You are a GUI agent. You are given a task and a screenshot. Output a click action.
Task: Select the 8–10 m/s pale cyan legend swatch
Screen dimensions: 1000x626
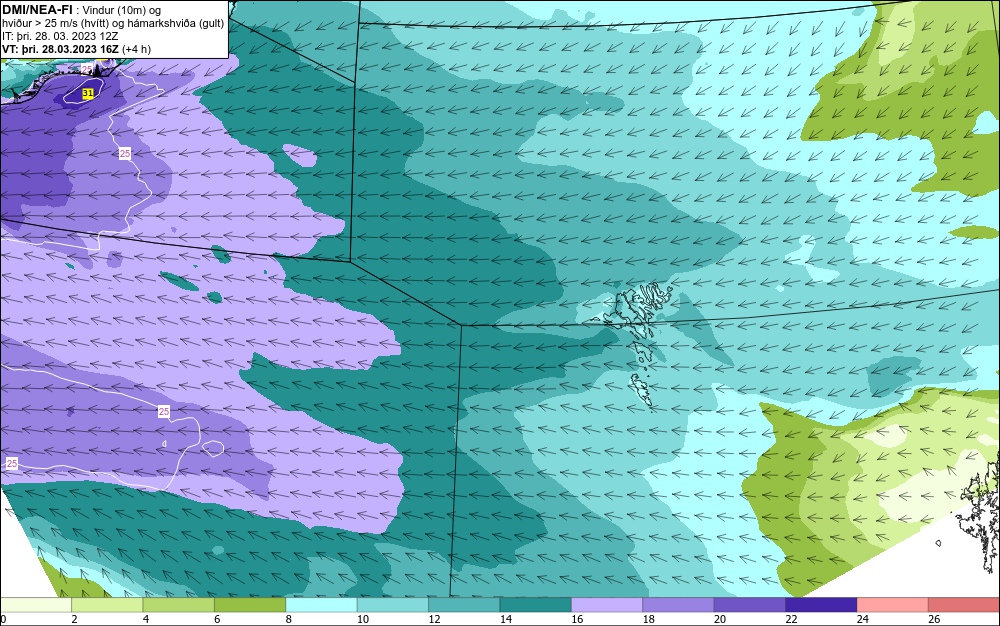[x=321, y=605]
